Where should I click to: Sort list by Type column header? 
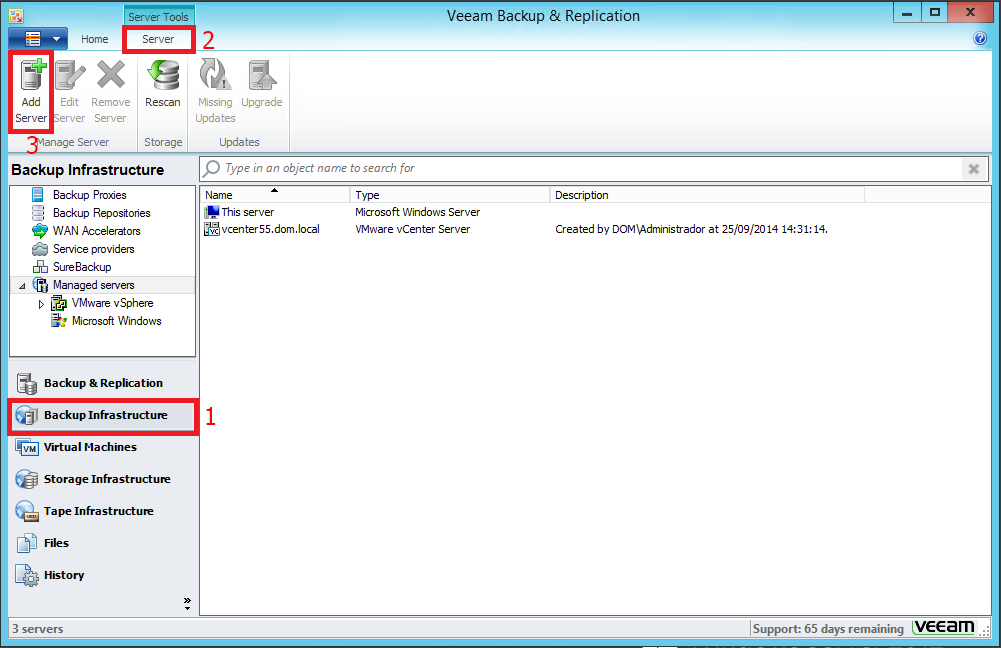[450, 195]
